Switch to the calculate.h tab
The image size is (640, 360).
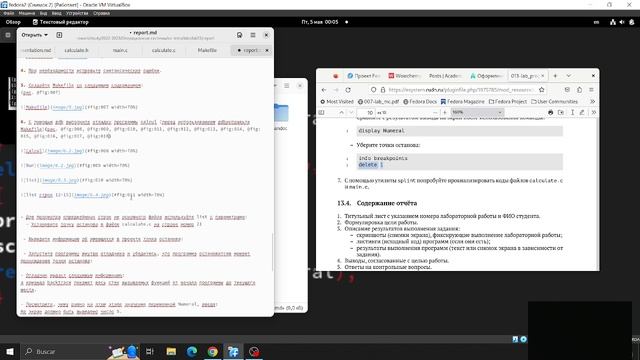pyautogui.click(x=76, y=50)
